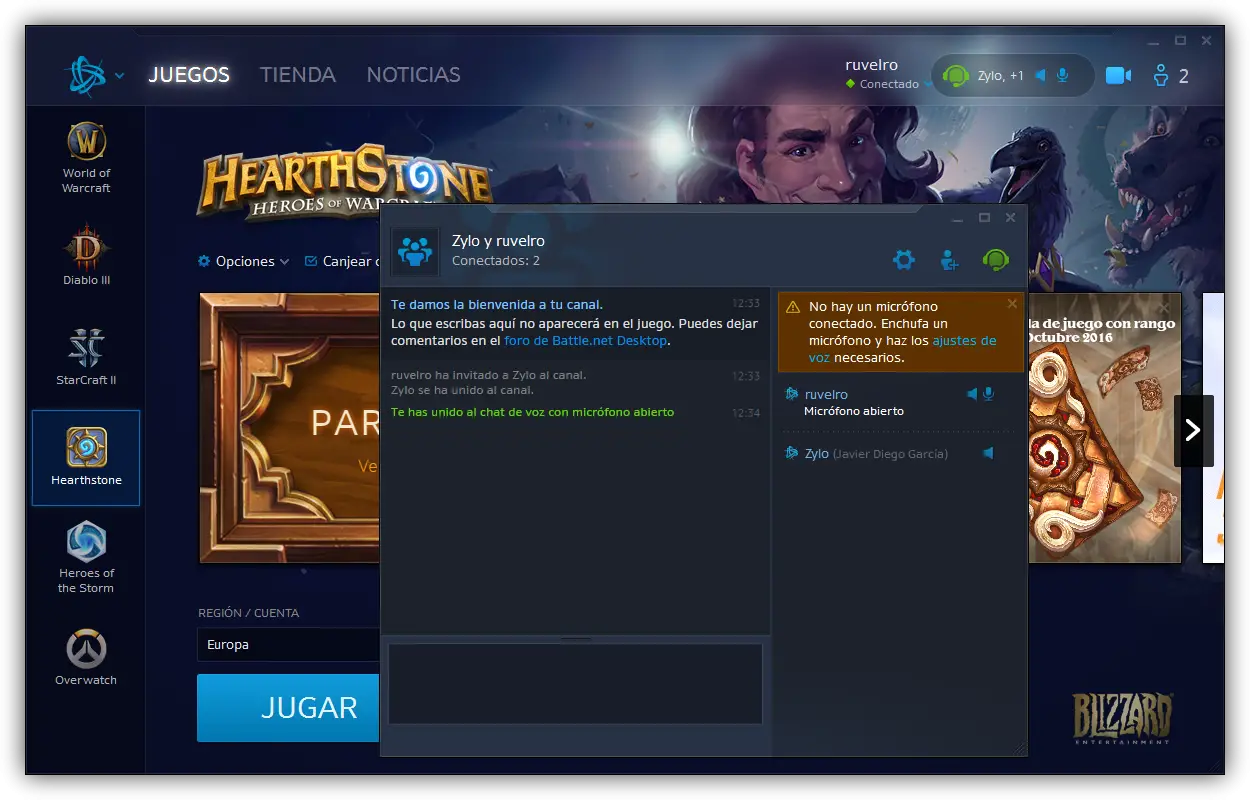
Task: Select World of Warcraft in sidebar
Action: [x=87, y=158]
